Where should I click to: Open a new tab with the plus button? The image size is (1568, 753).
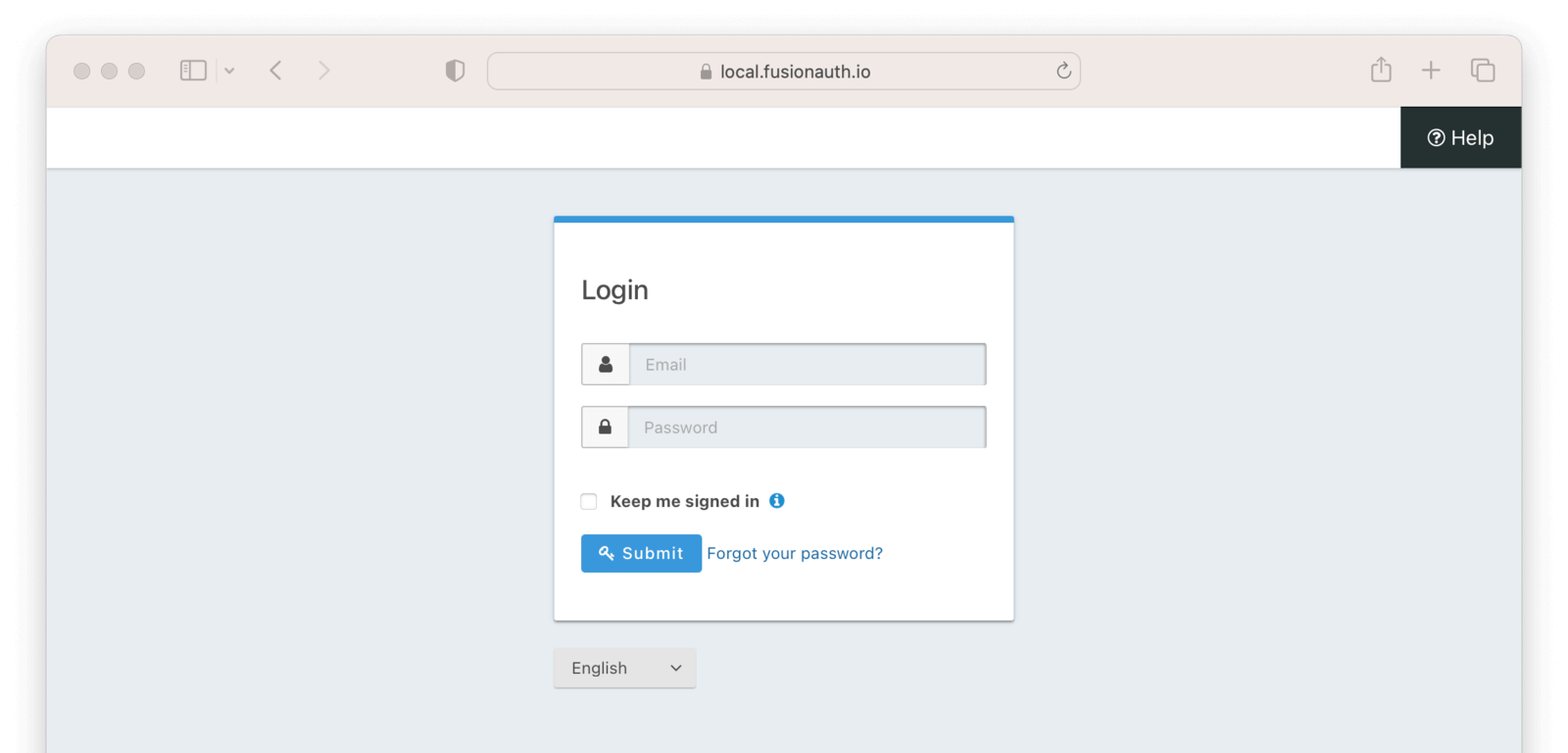(1432, 70)
